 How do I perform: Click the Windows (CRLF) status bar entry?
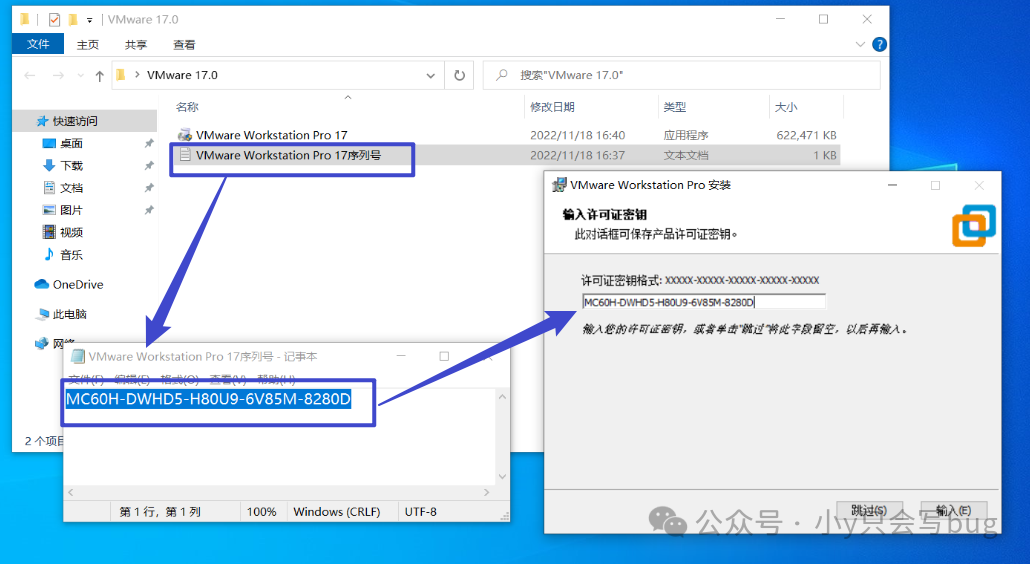click(336, 511)
